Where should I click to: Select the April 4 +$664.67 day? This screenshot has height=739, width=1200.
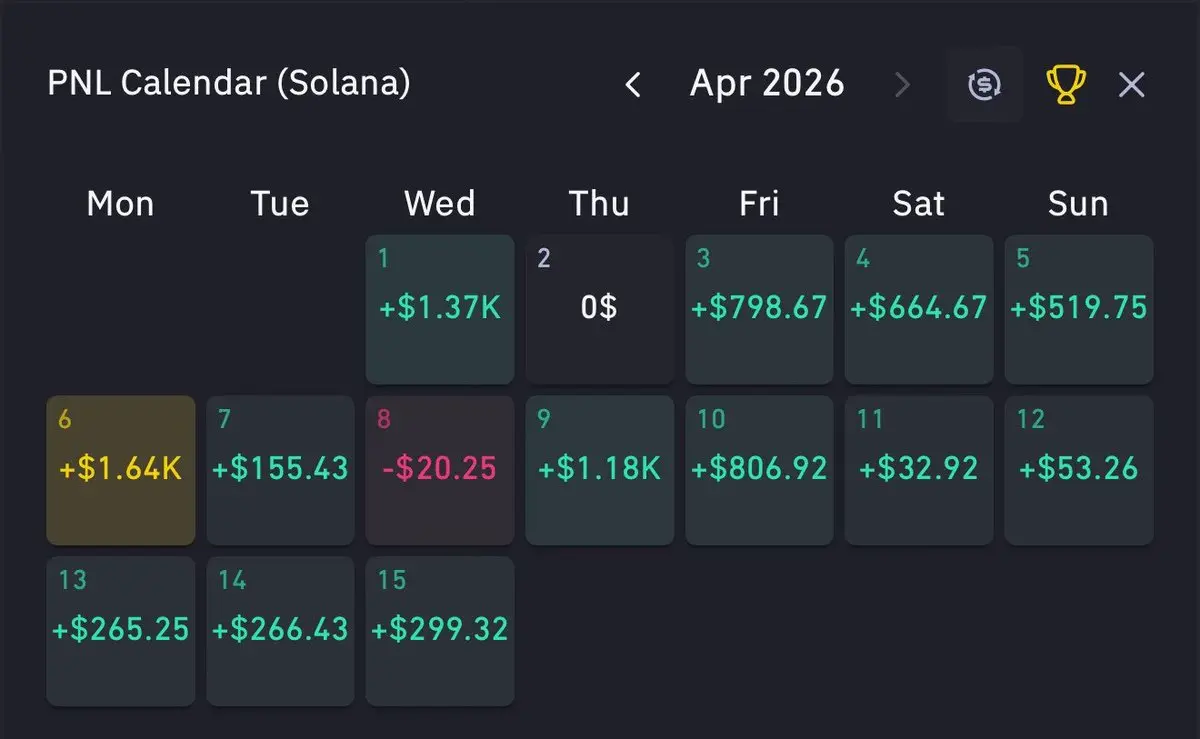919,309
